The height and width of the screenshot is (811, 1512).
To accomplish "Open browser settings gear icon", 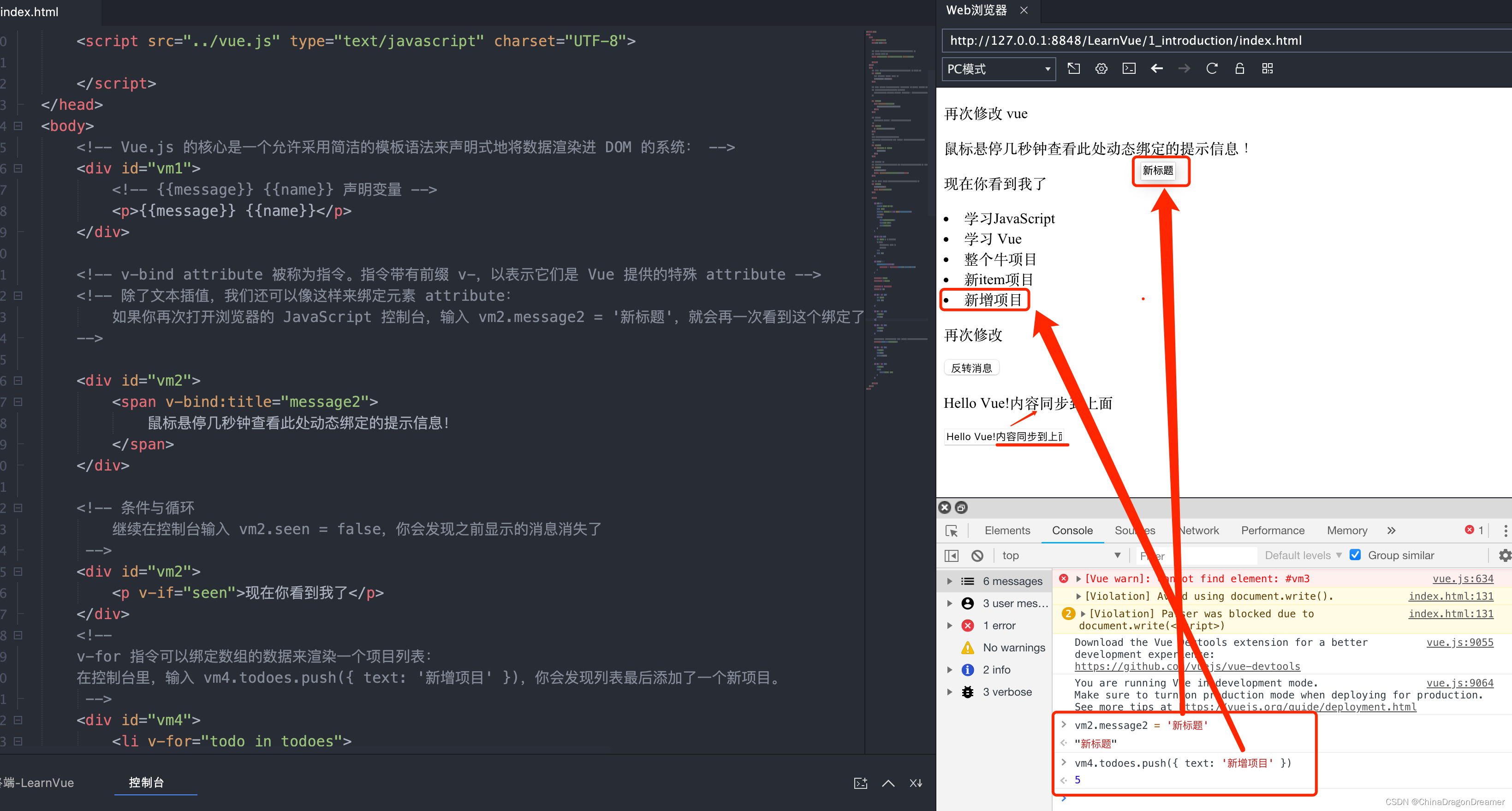I will pos(1101,69).
